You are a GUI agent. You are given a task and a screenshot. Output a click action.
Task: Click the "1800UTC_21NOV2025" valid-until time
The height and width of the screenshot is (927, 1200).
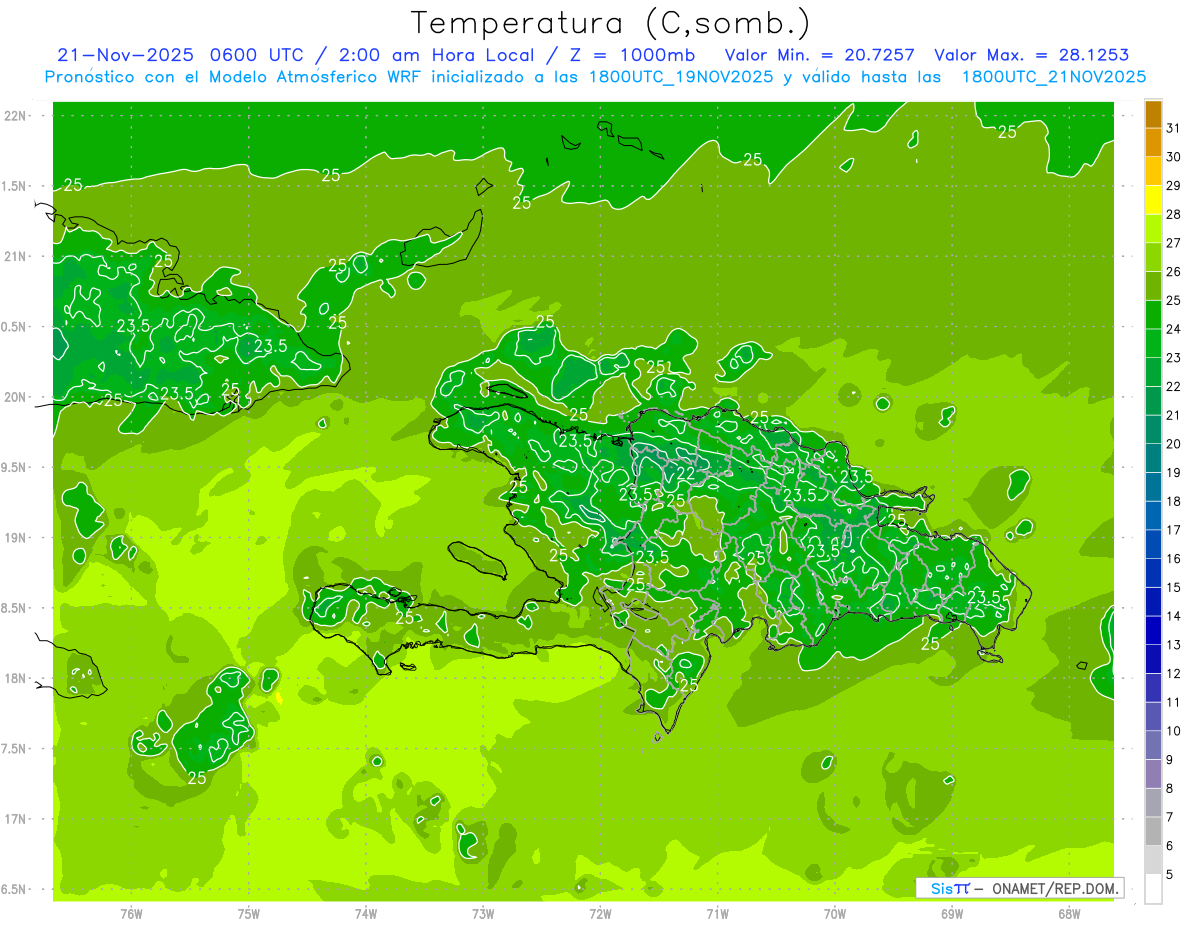click(x=1054, y=77)
